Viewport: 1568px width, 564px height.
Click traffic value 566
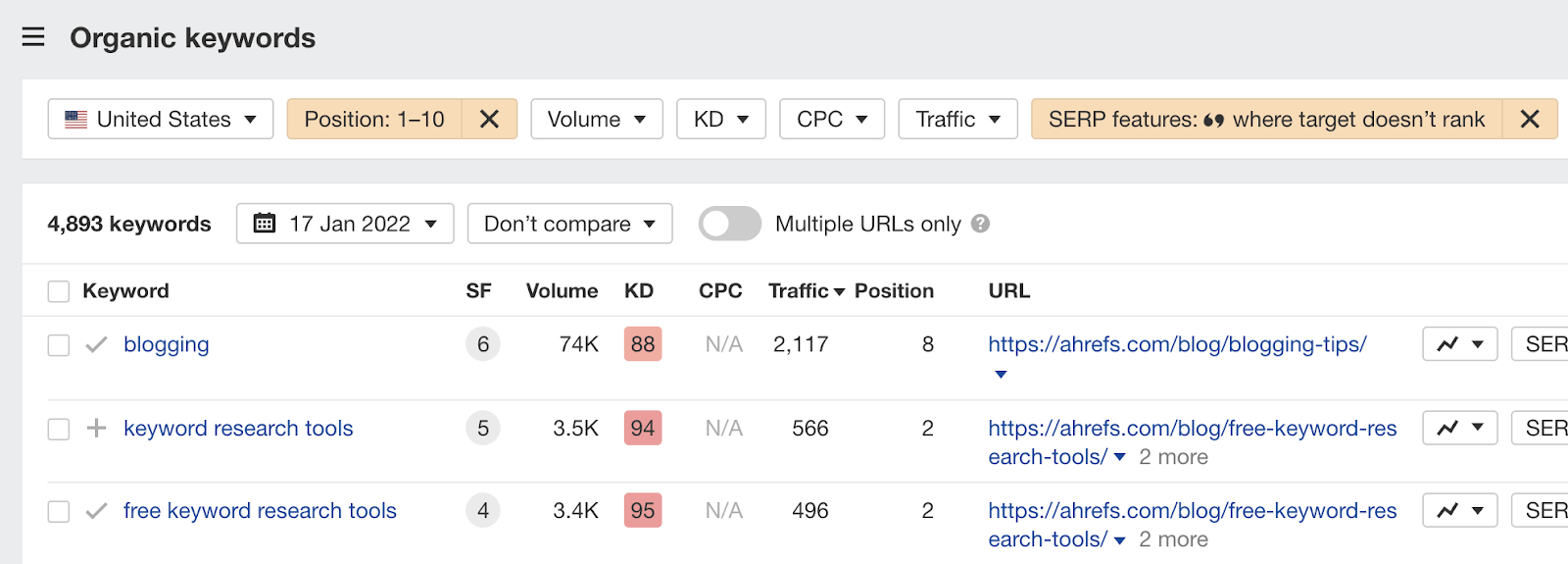point(810,428)
